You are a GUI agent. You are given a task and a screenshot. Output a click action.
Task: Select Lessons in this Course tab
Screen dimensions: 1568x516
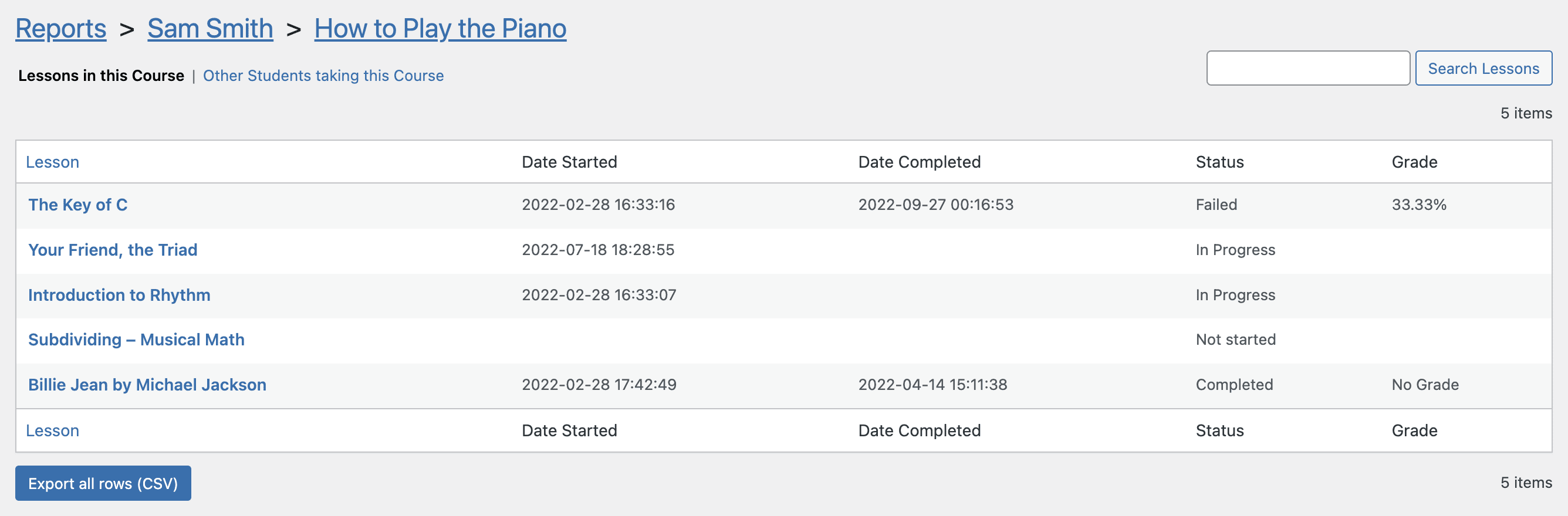(x=101, y=76)
